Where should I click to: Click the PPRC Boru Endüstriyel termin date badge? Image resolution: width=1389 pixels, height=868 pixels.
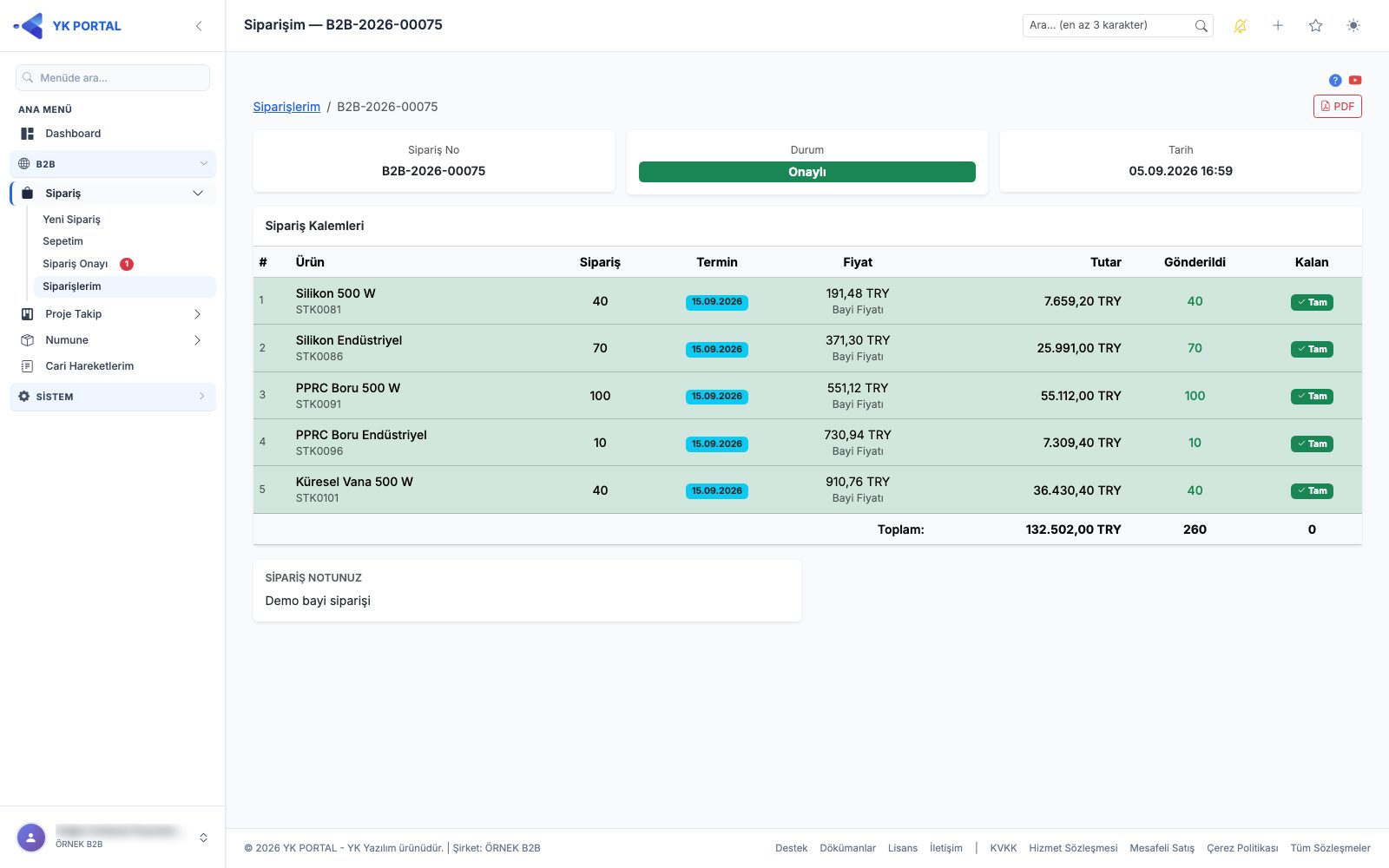point(717,444)
